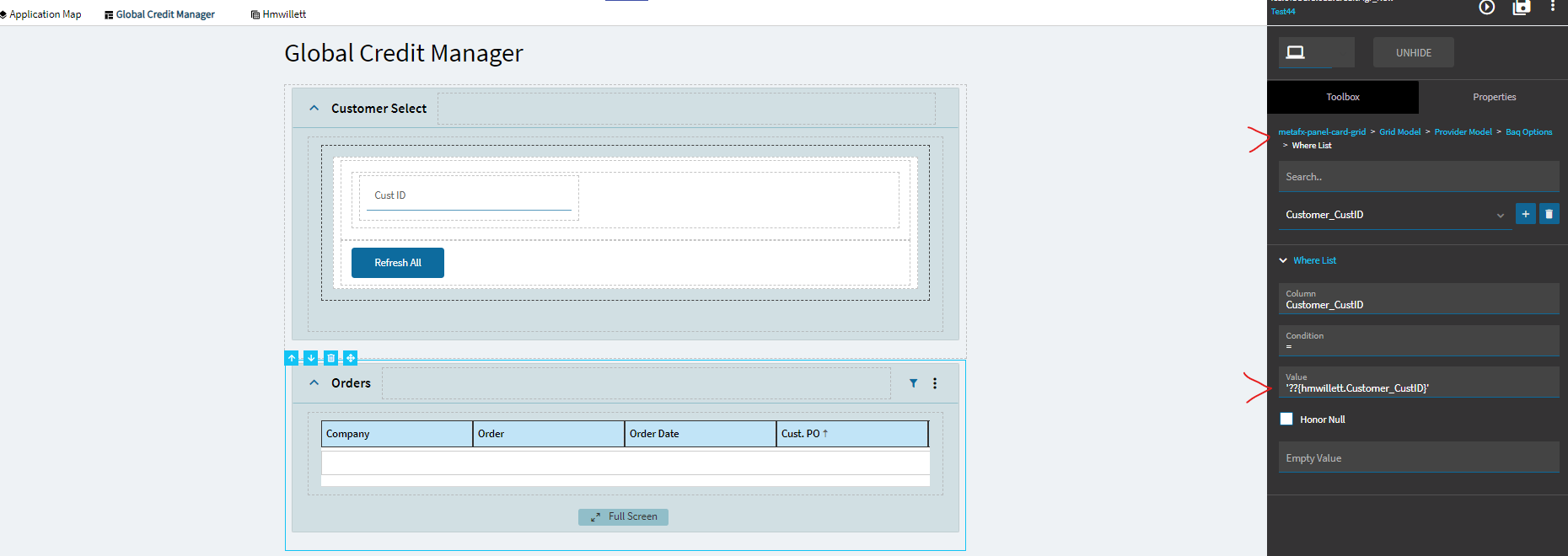Collapse the Orders panel chevron
The image size is (1568, 556).
(314, 382)
